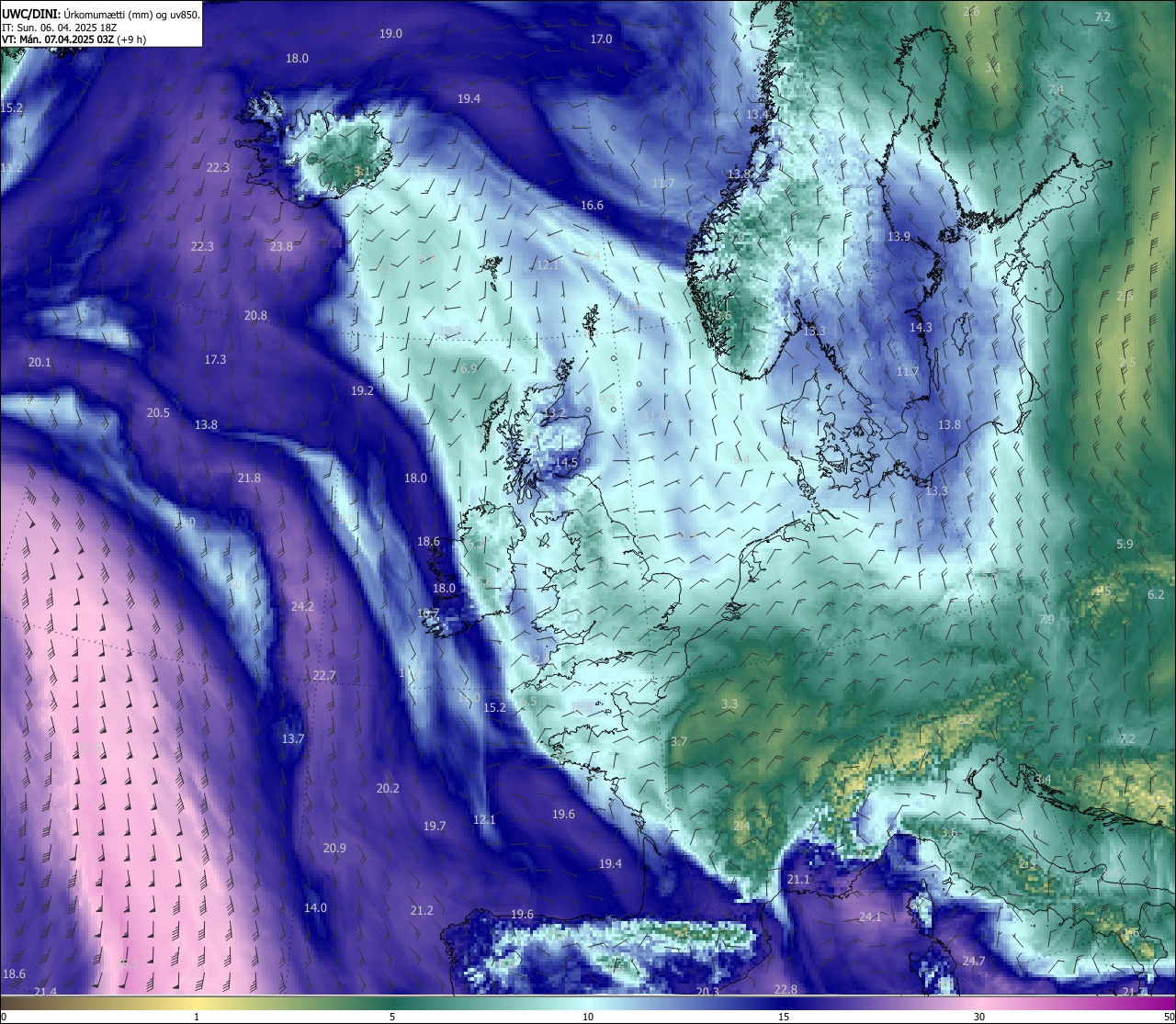Image resolution: width=1176 pixels, height=1024 pixels.
Task: Click the 21.1 value near the Pyrenees
Action: coord(798,879)
